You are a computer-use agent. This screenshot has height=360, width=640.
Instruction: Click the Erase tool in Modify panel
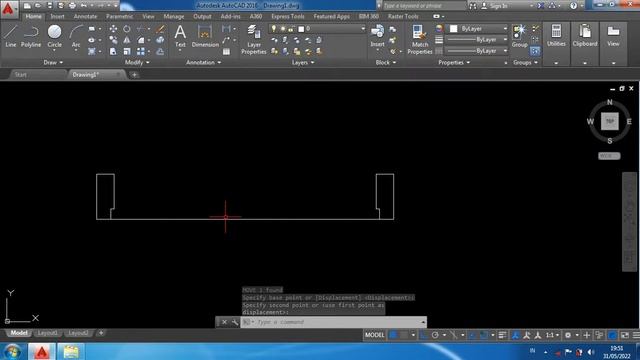click(x=160, y=29)
